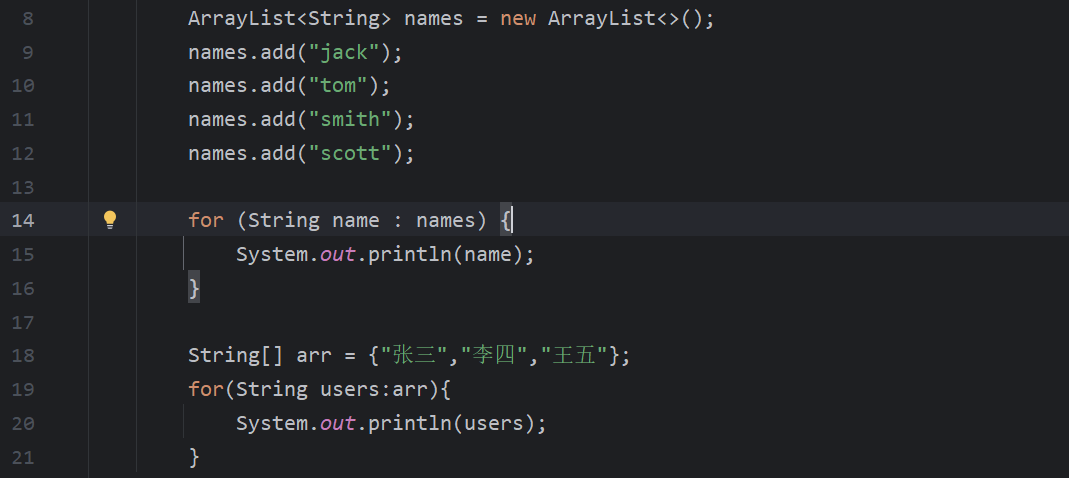This screenshot has width=1069, height=478.
Task: Click ArrayList<String> type declaration
Action: [x=290, y=18]
